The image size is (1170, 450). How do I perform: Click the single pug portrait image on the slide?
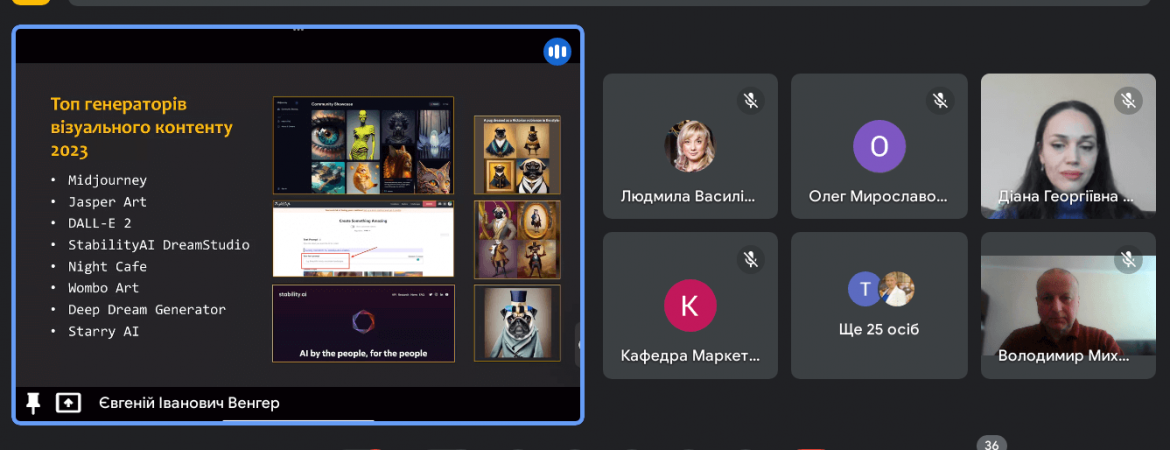click(517, 323)
